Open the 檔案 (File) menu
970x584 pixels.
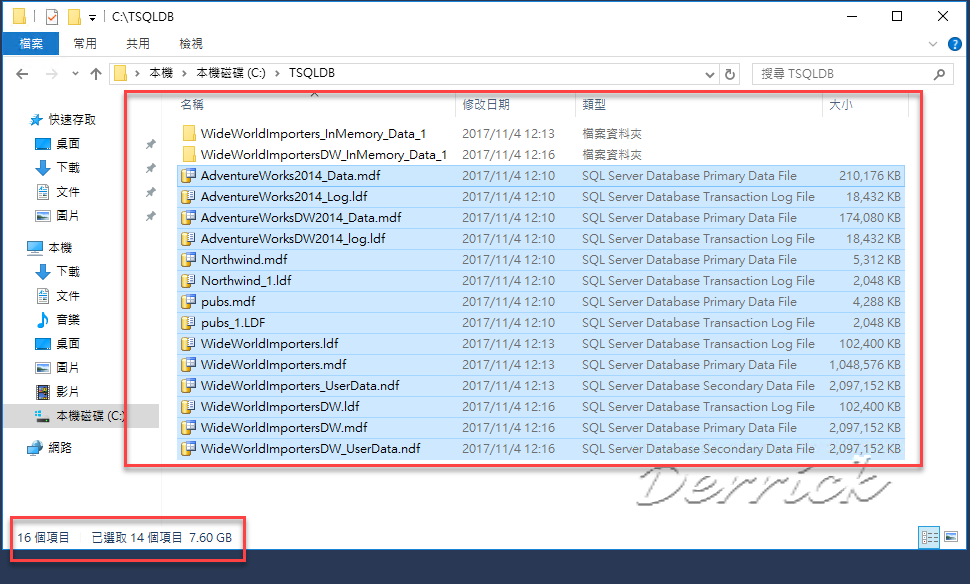click(30, 43)
